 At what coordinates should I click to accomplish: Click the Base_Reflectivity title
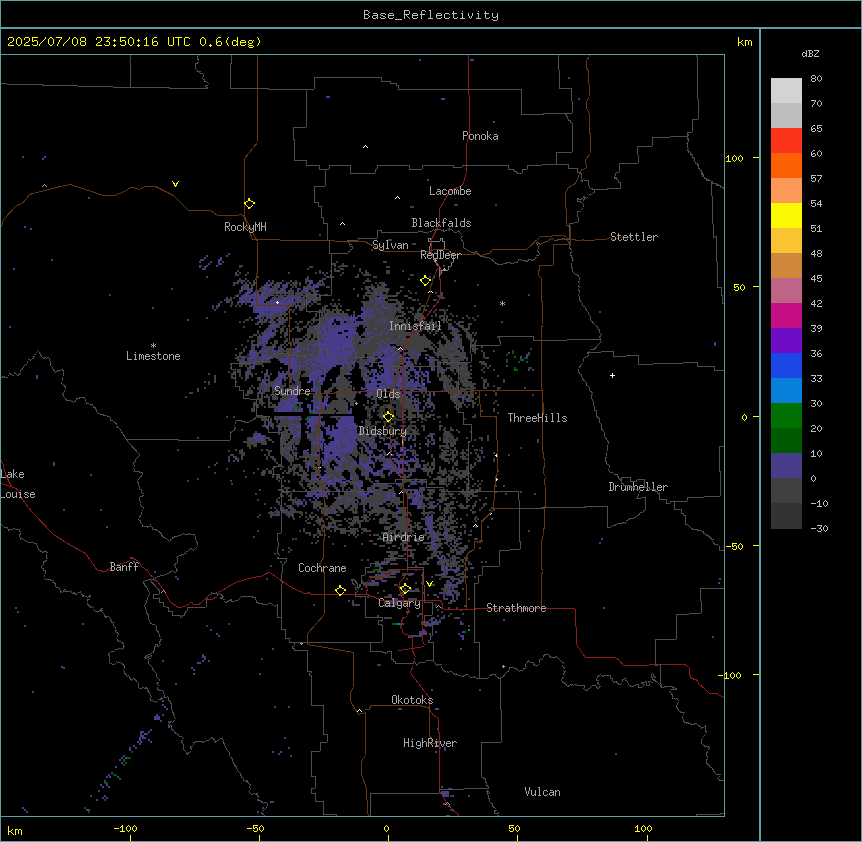[x=431, y=15]
